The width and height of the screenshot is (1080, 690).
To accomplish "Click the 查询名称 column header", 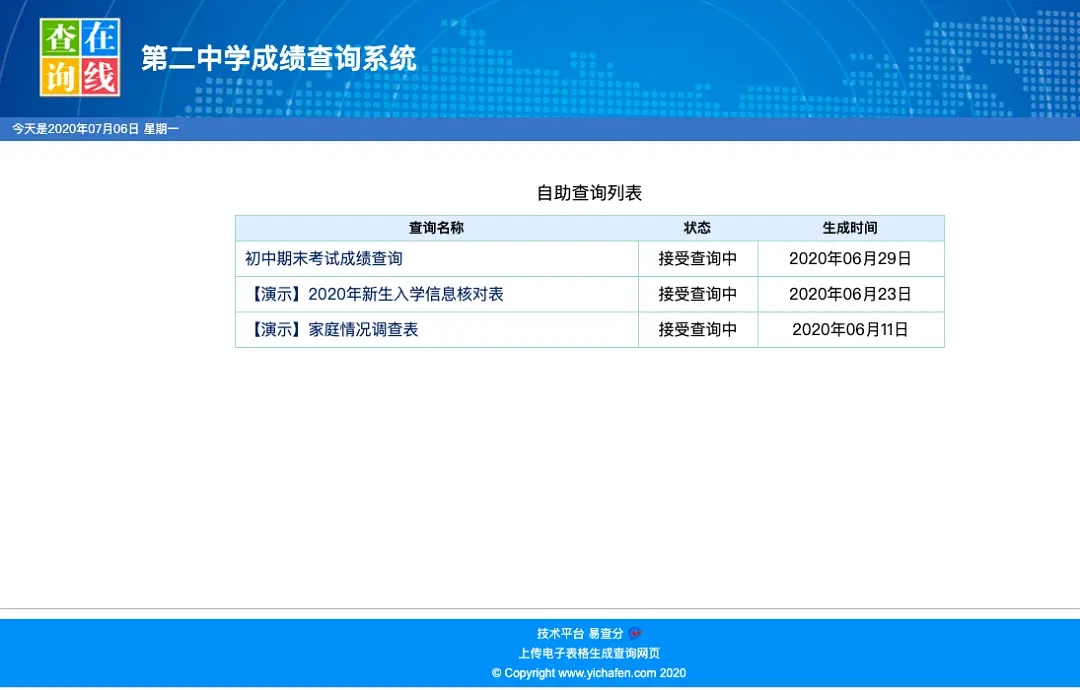I will pyautogui.click(x=437, y=228).
